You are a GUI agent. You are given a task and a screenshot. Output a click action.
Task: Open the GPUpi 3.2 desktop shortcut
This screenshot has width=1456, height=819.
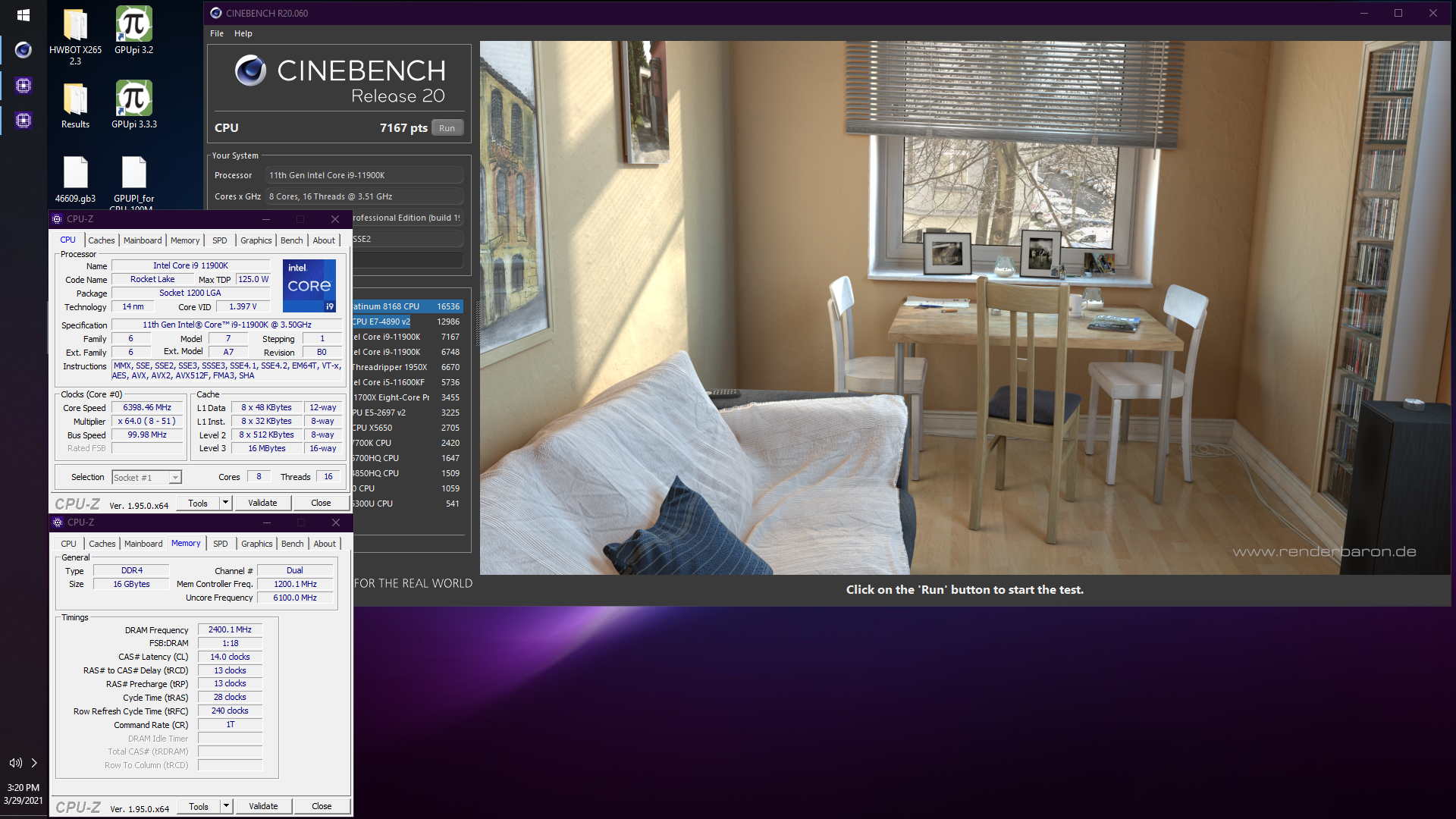134,30
